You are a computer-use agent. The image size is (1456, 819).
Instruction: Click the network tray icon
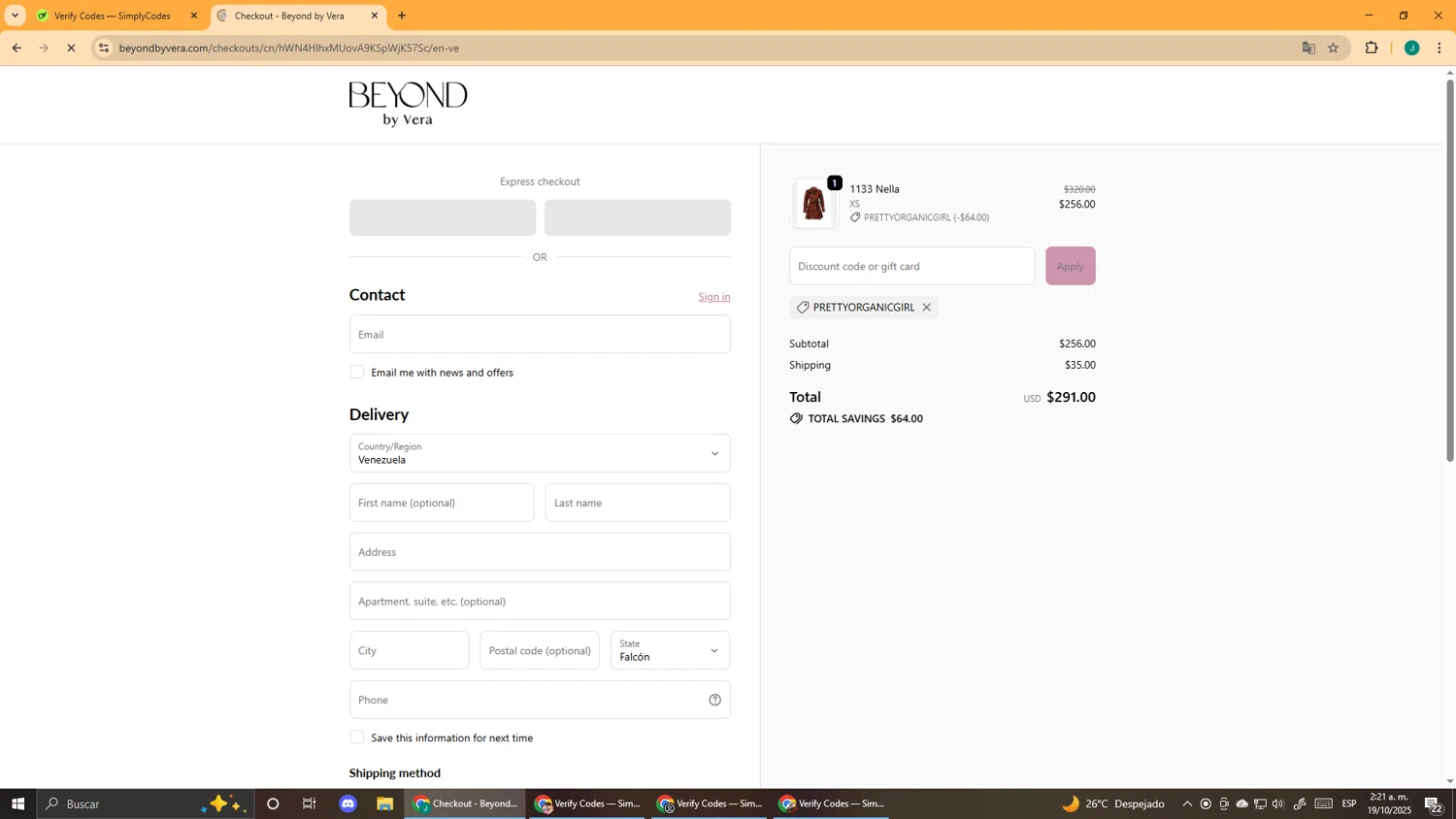click(1260, 804)
